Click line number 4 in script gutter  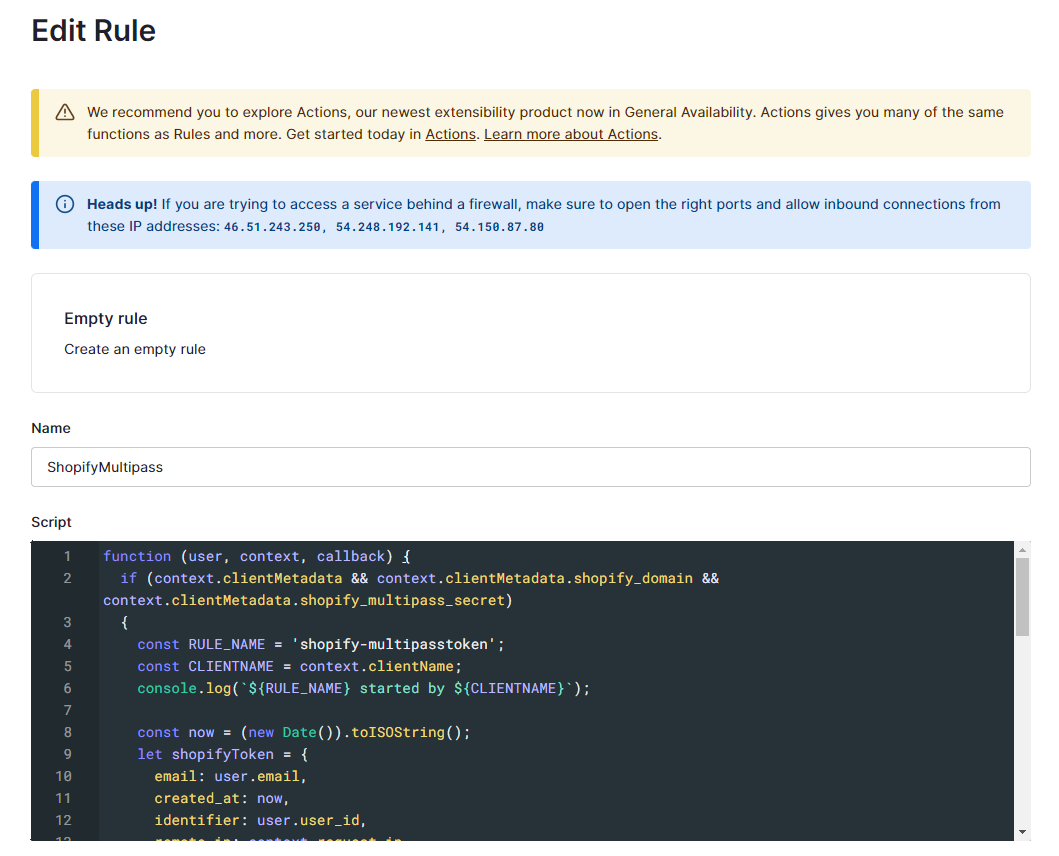pyautogui.click(x=68, y=644)
